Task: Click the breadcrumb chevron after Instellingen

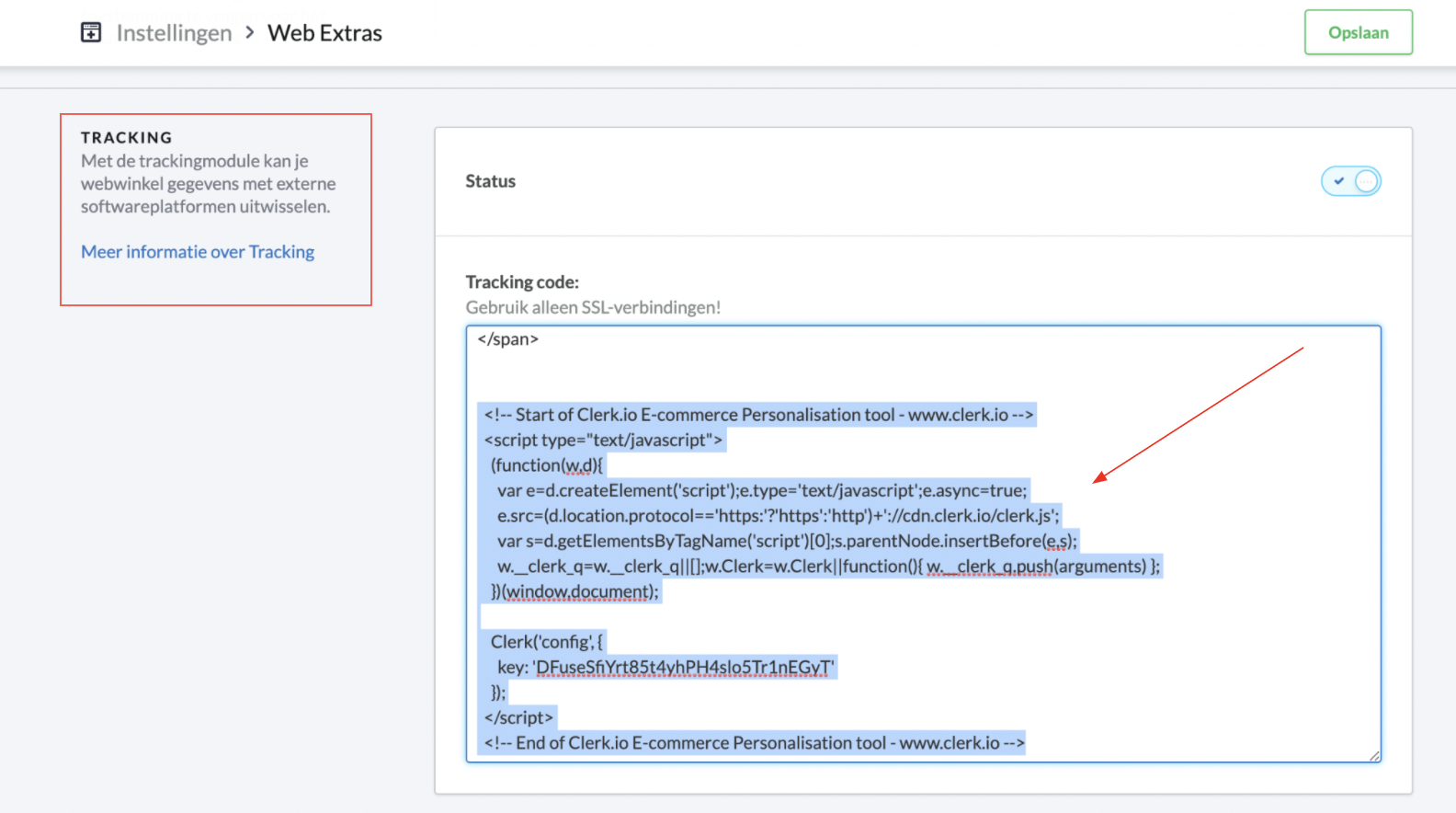Action: [249, 33]
